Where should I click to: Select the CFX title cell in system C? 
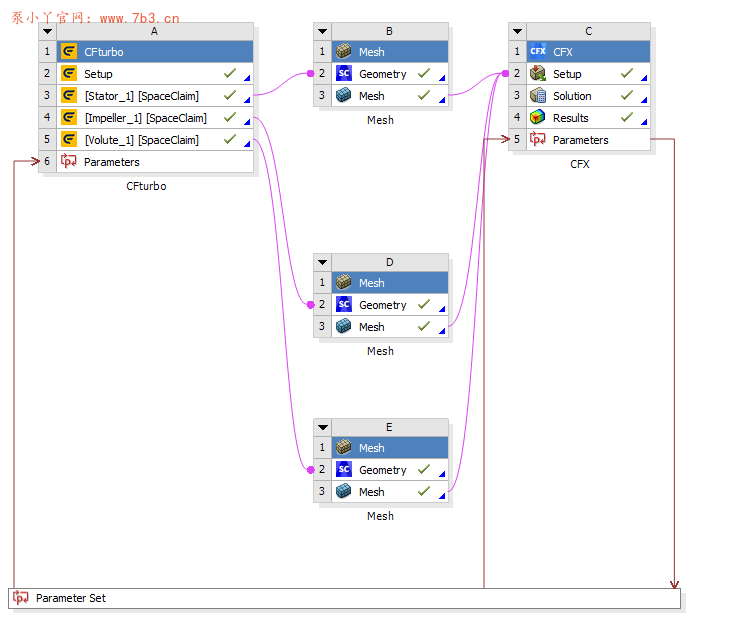click(x=588, y=52)
